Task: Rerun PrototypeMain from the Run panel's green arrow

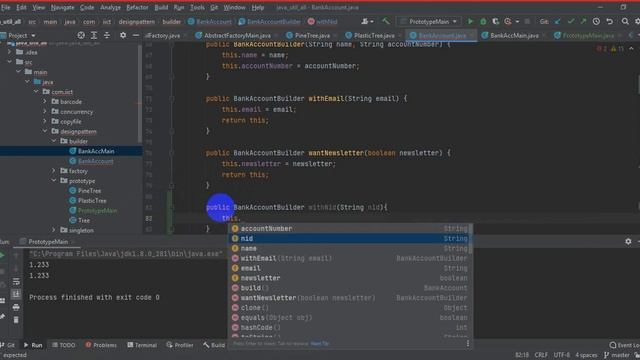Action: pos(2,256)
